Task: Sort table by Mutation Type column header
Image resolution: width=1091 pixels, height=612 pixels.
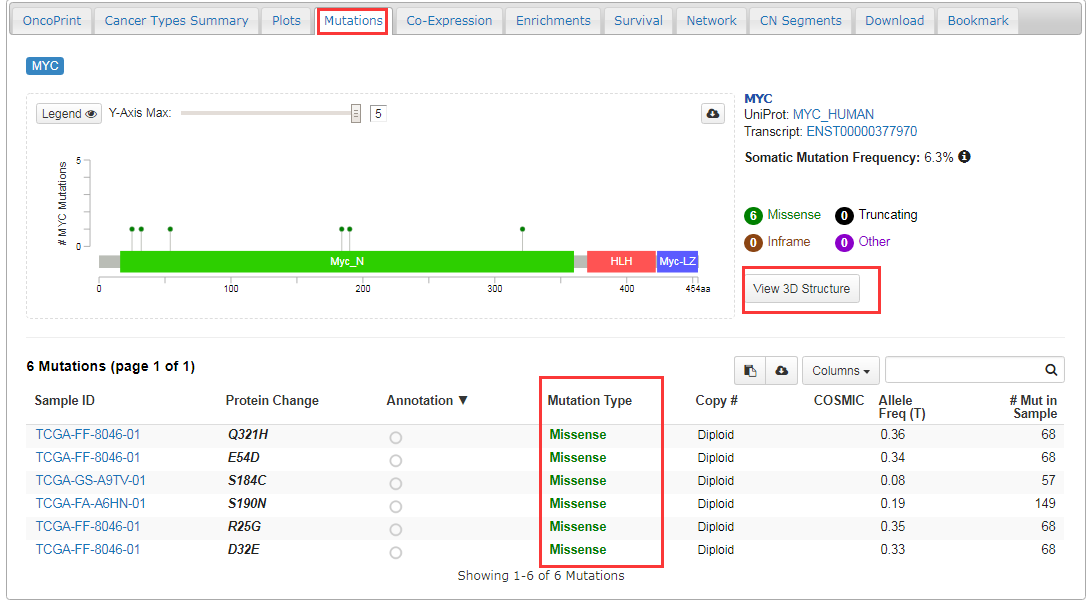Action: [x=589, y=400]
